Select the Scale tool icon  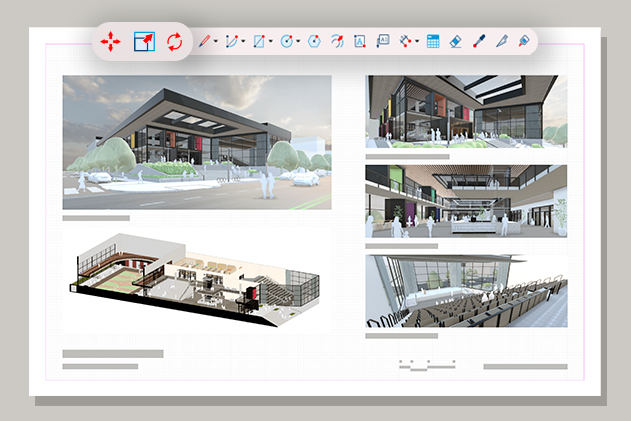pos(144,41)
